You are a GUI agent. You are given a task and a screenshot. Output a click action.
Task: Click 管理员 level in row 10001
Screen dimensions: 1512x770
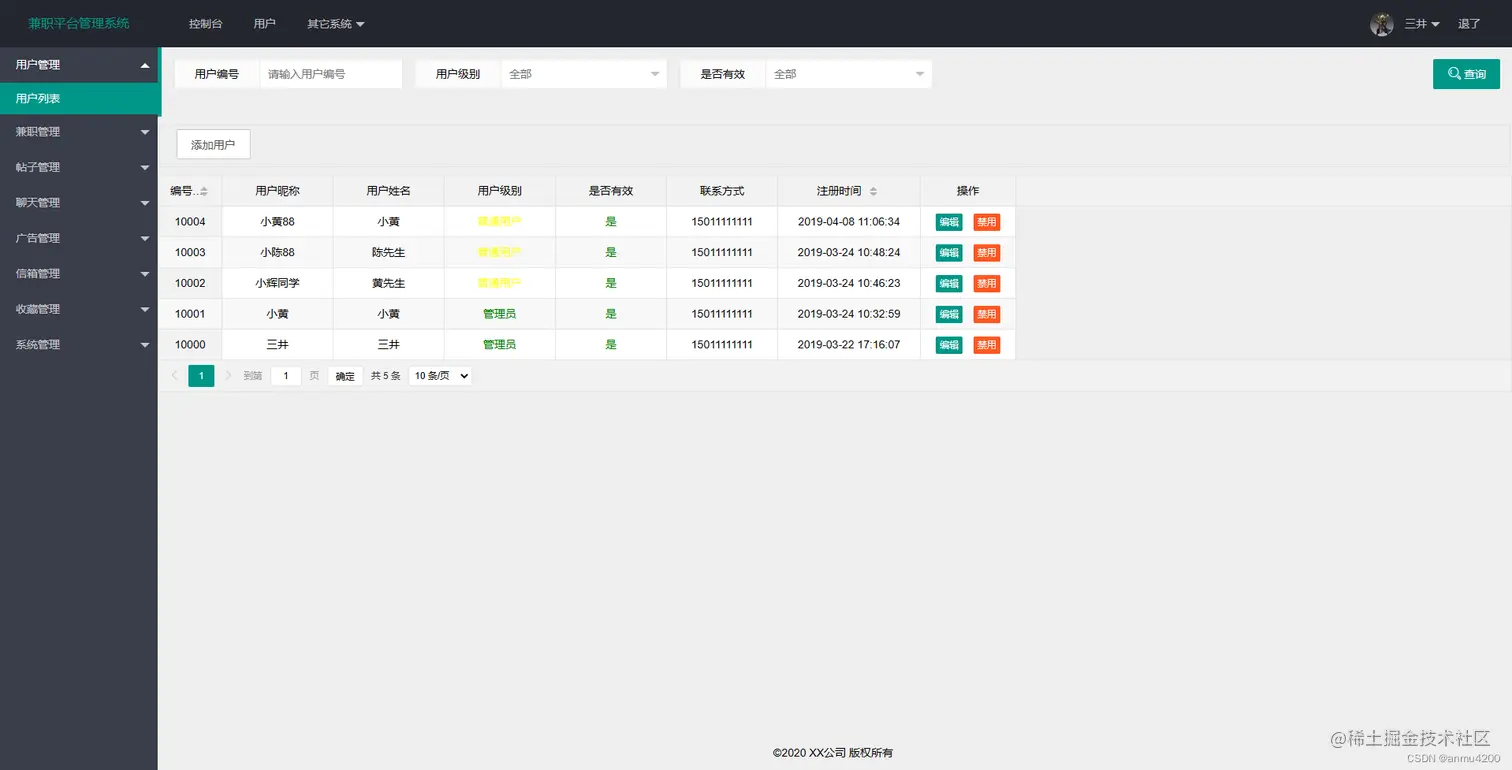[499, 314]
